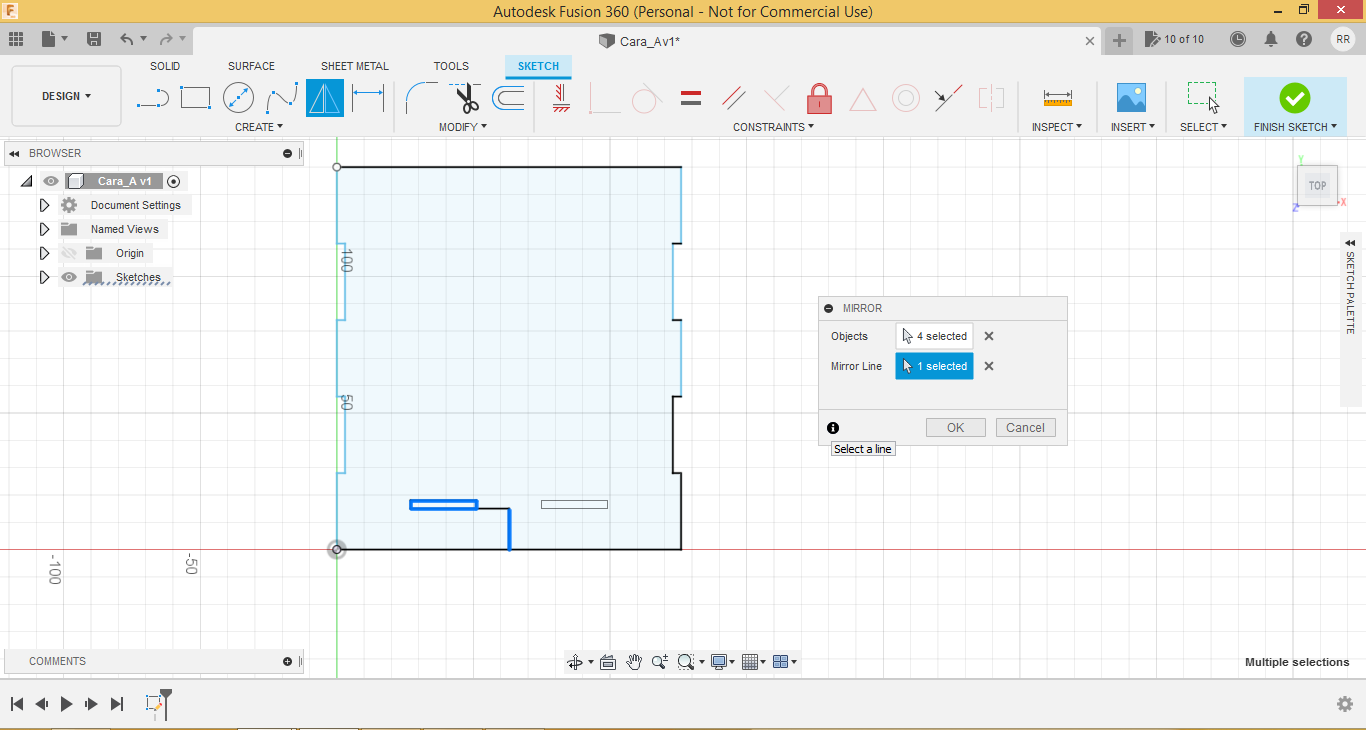Activate the Objects selector showing 4 selected
This screenshot has width=1366, height=730.
coord(935,336)
